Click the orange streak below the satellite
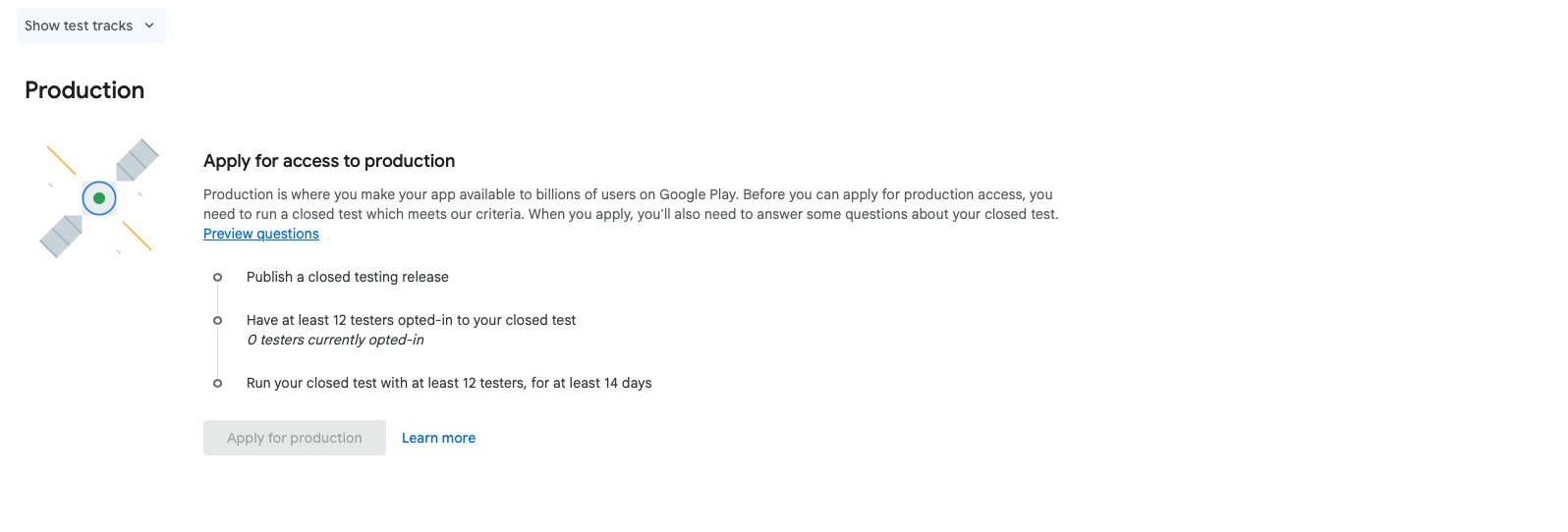The width and height of the screenshot is (1568, 532). [x=137, y=236]
